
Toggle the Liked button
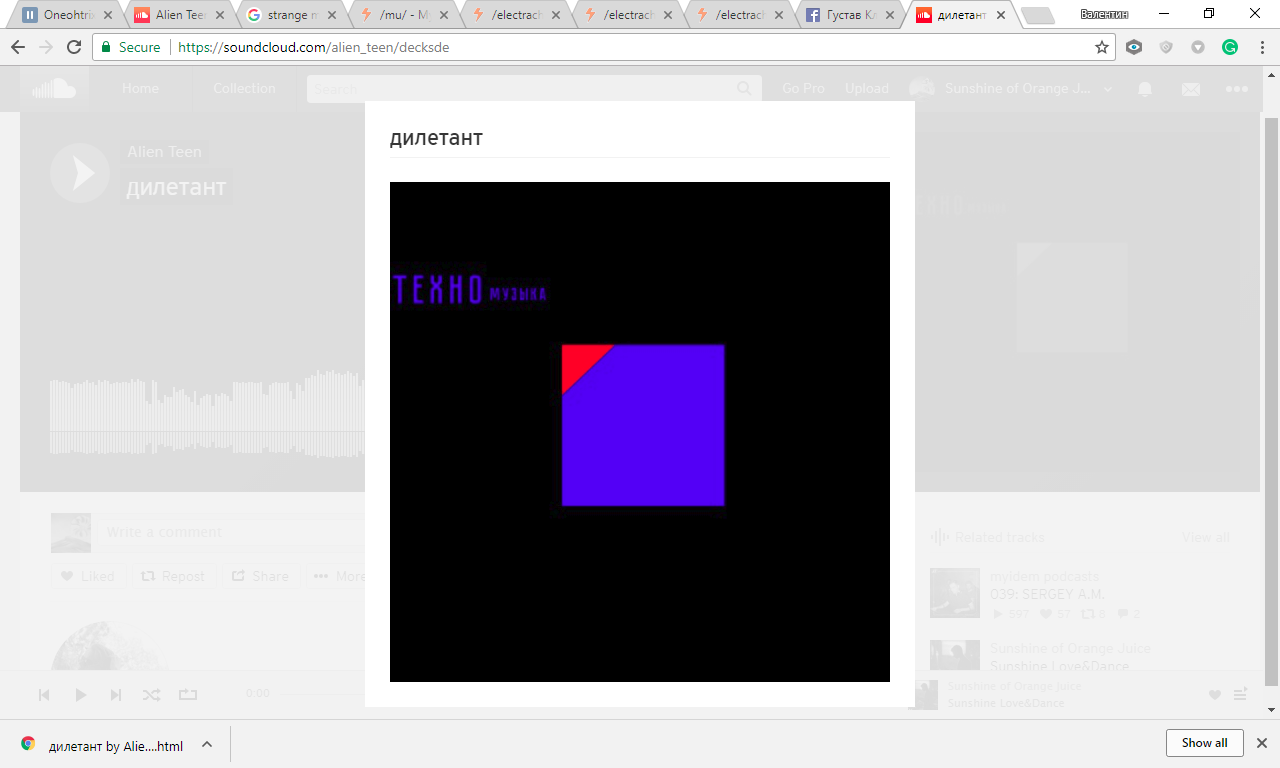(87, 576)
